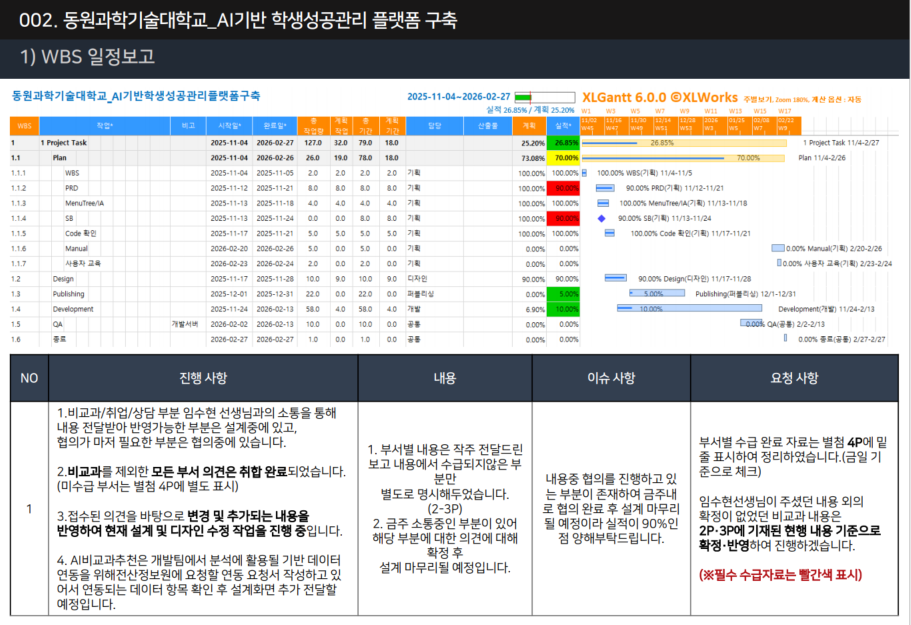Click the WBS orange column header
The image size is (911, 625).
(24, 126)
